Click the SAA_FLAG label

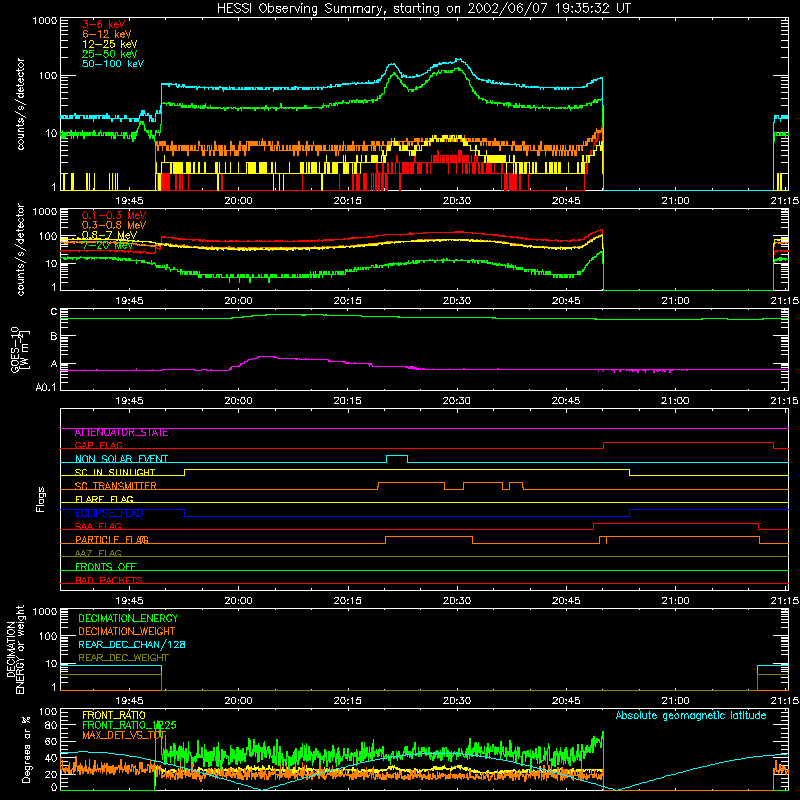[x=98, y=526]
